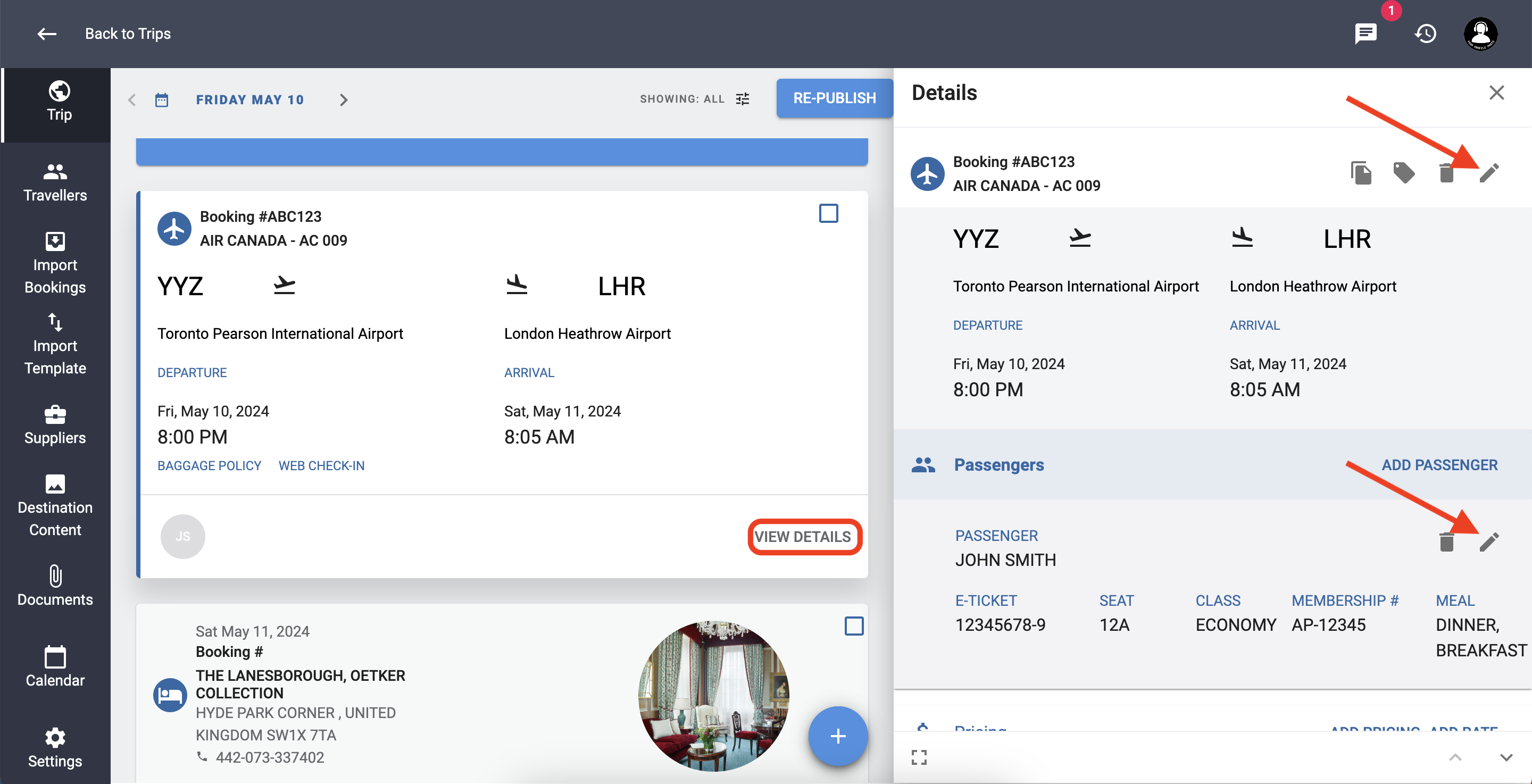
Task: Go to previous day chevron
Action: (x=132, y=100)
